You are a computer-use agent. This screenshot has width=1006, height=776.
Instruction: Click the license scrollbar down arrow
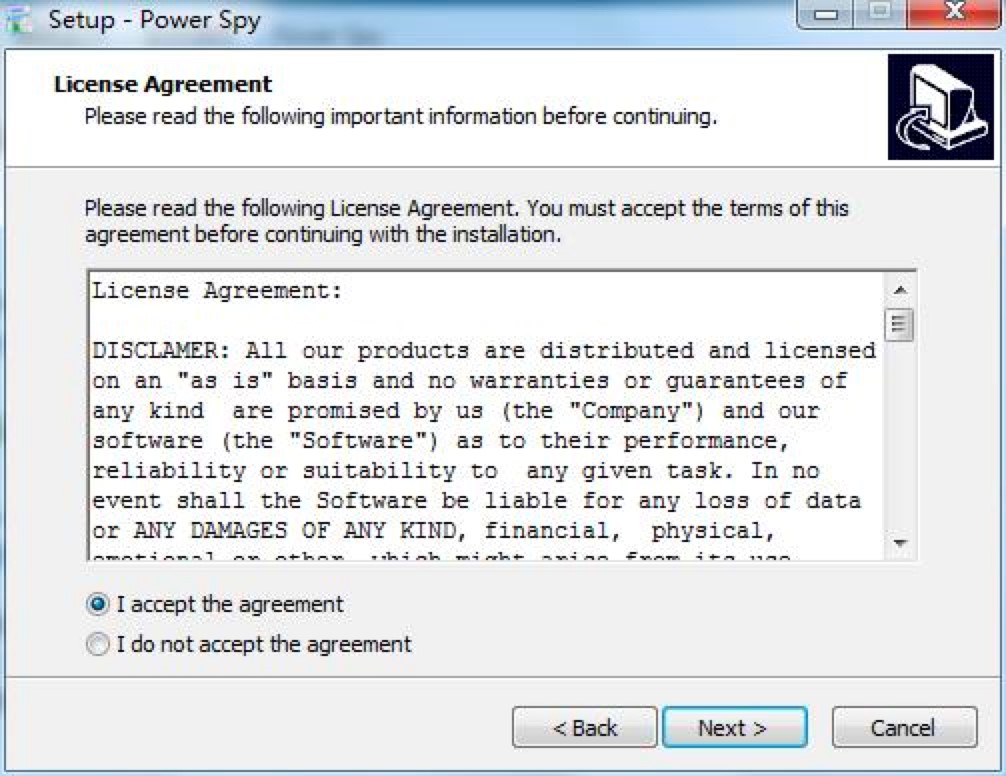[900, 543]
